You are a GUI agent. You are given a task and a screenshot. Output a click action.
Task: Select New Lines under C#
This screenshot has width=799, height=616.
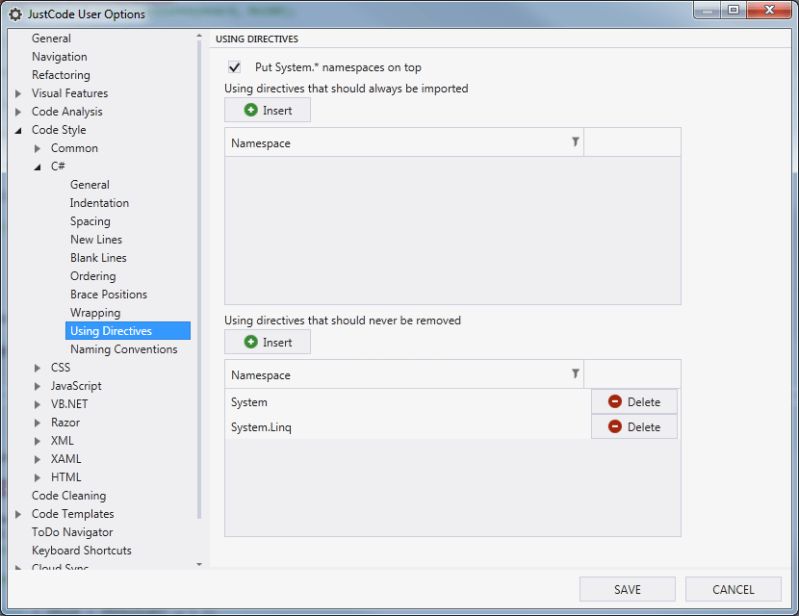pos(96,239)
